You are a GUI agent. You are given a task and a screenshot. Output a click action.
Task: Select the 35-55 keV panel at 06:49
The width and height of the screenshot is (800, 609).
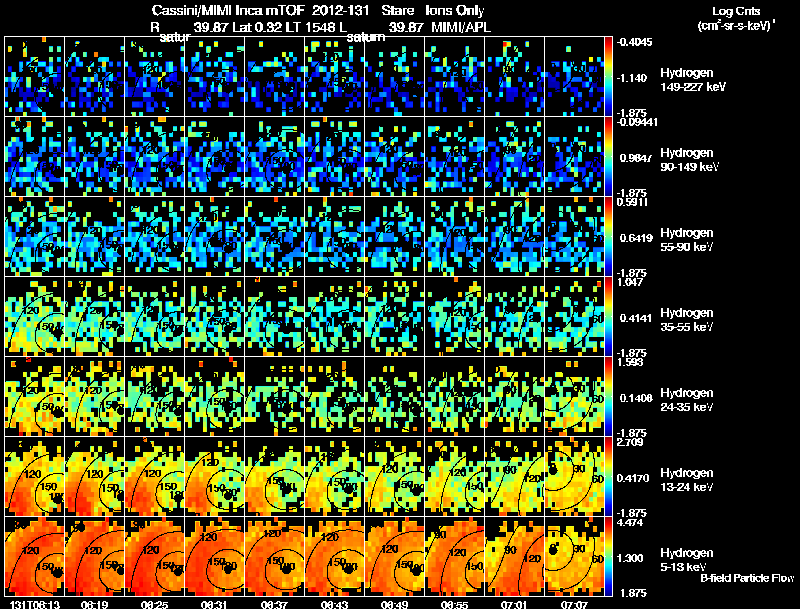click(394, 317)
